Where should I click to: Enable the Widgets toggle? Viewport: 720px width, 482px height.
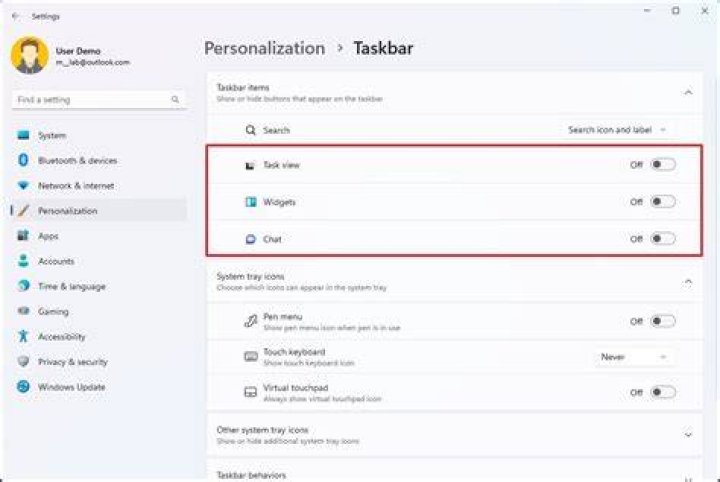click(x=663, y=202)
